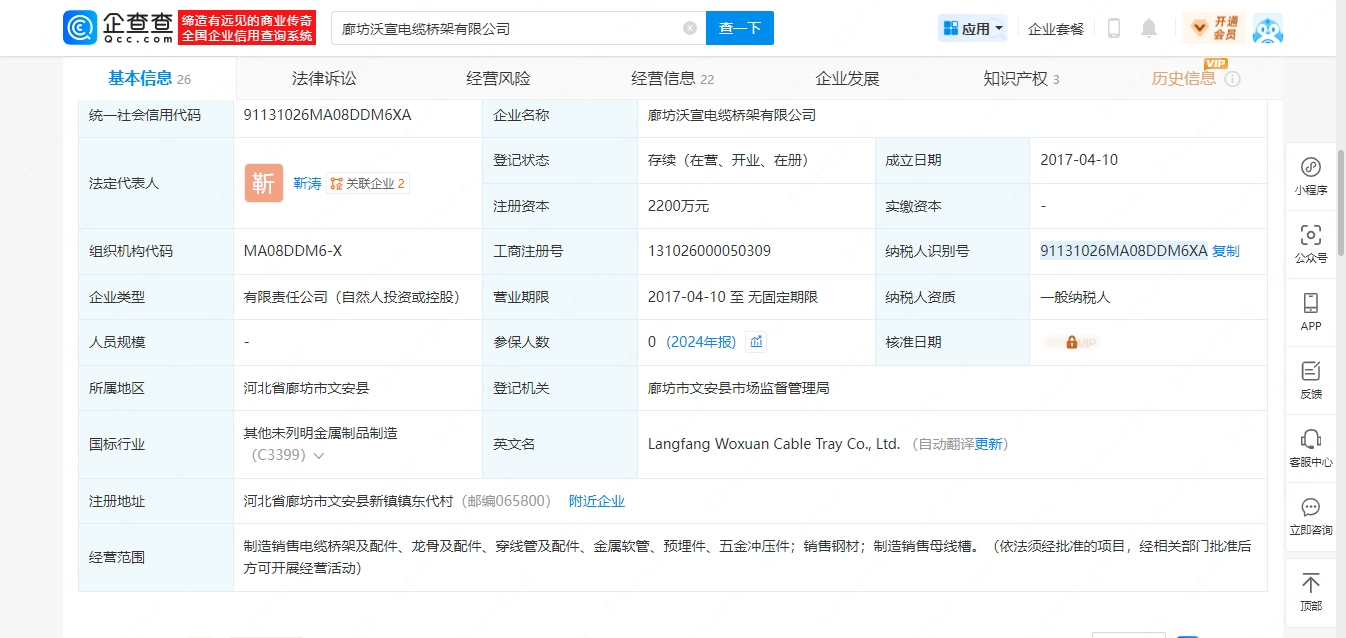Click organization code MA08DDM6-X

(293, 251)
